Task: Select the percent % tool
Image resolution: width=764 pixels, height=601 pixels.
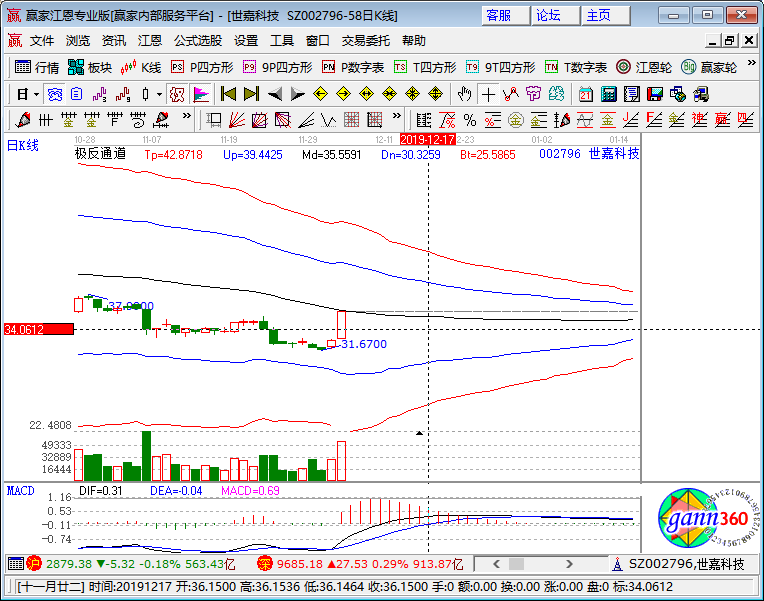Action: [470, 120]
